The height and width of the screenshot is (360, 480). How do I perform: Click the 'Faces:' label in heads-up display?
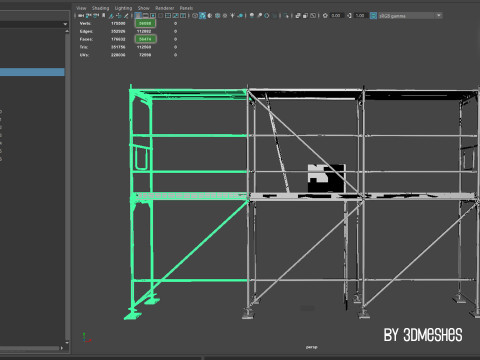86,39
